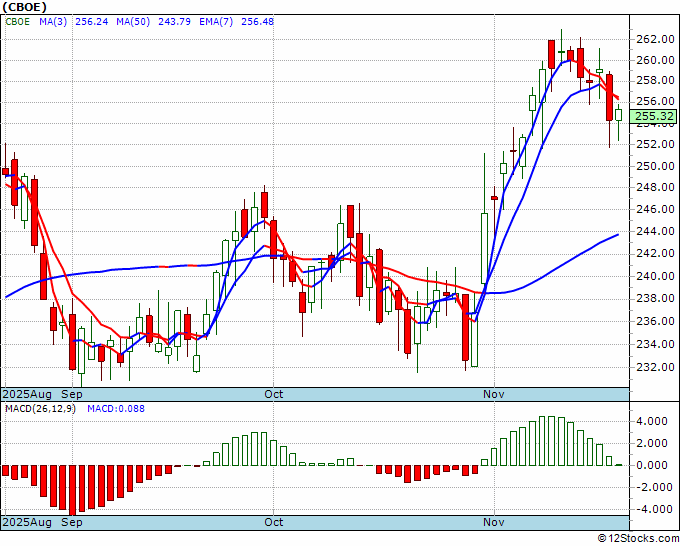Viewport: 680px width, 546px height.
Task: Click Sep on the price chart date axis
Action: tap(72, 395)
